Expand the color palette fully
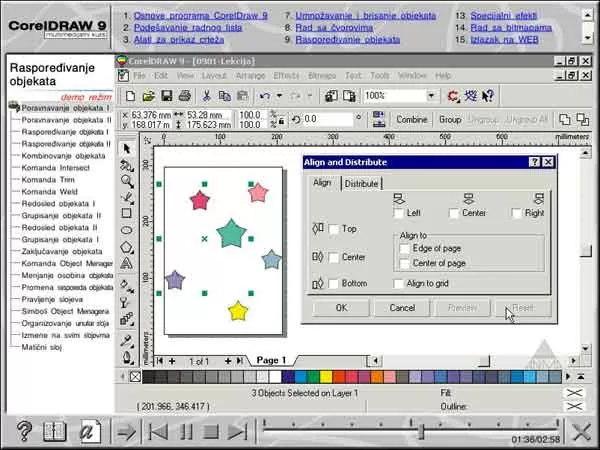600x450 pixels. point(581,377)
